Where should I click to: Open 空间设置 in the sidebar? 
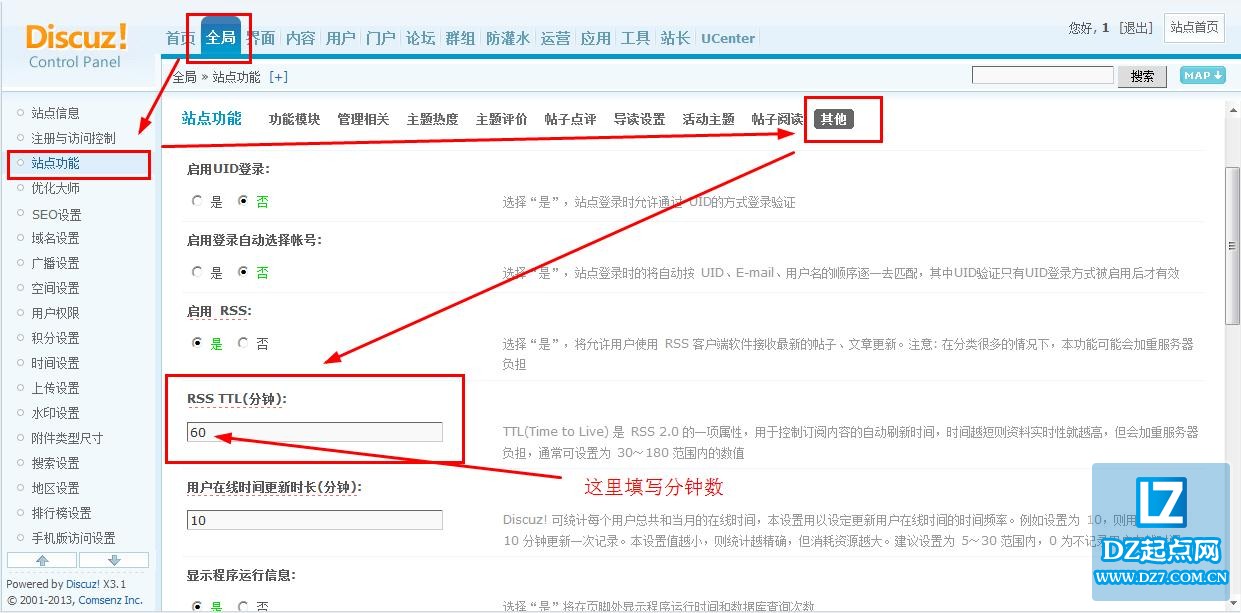[x=55, y=288]
